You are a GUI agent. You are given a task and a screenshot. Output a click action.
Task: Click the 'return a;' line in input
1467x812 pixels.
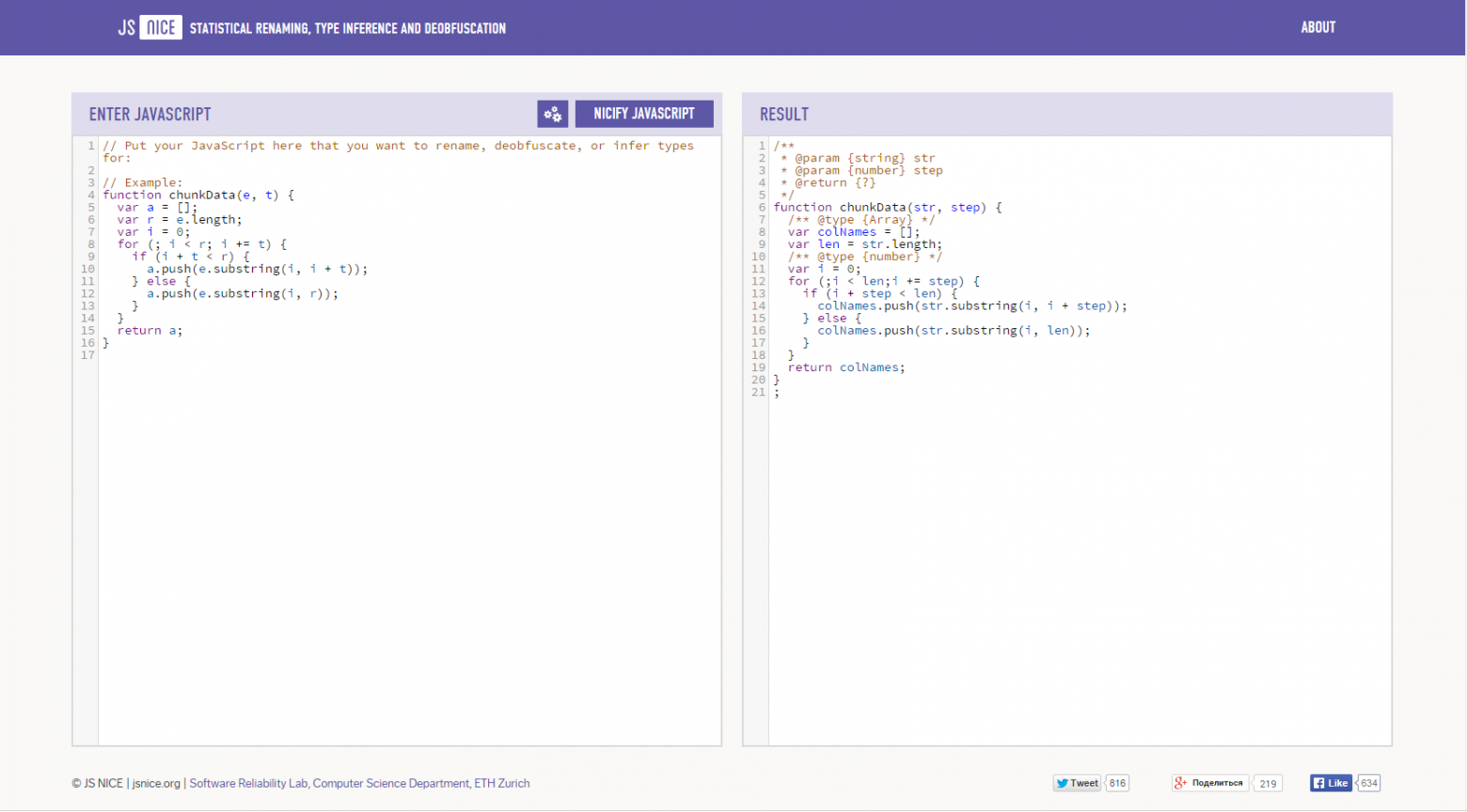pyautogui.click(x=150, y=331)
